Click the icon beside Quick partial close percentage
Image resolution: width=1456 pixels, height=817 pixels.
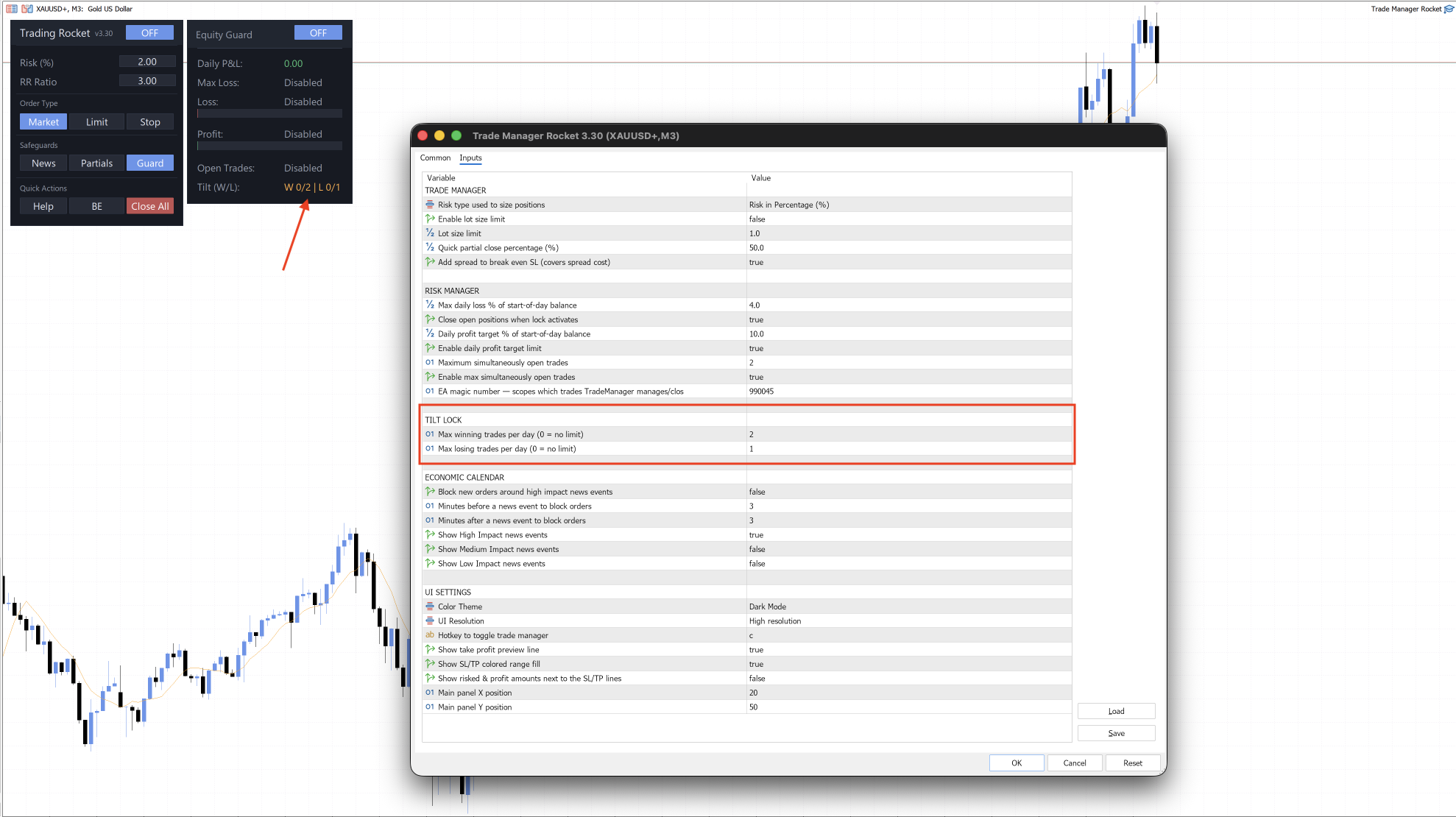430,247
